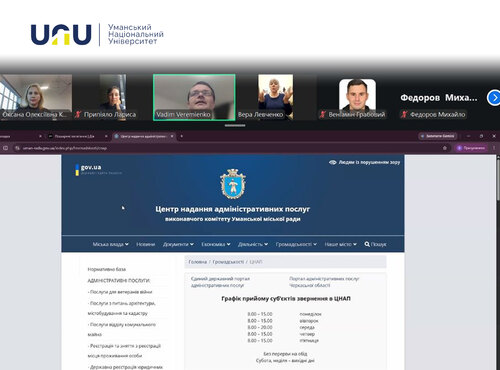Click the gov.ua logo link
Image resolution: width=500 pixels, height=370 pixels.
pos(98,169)
